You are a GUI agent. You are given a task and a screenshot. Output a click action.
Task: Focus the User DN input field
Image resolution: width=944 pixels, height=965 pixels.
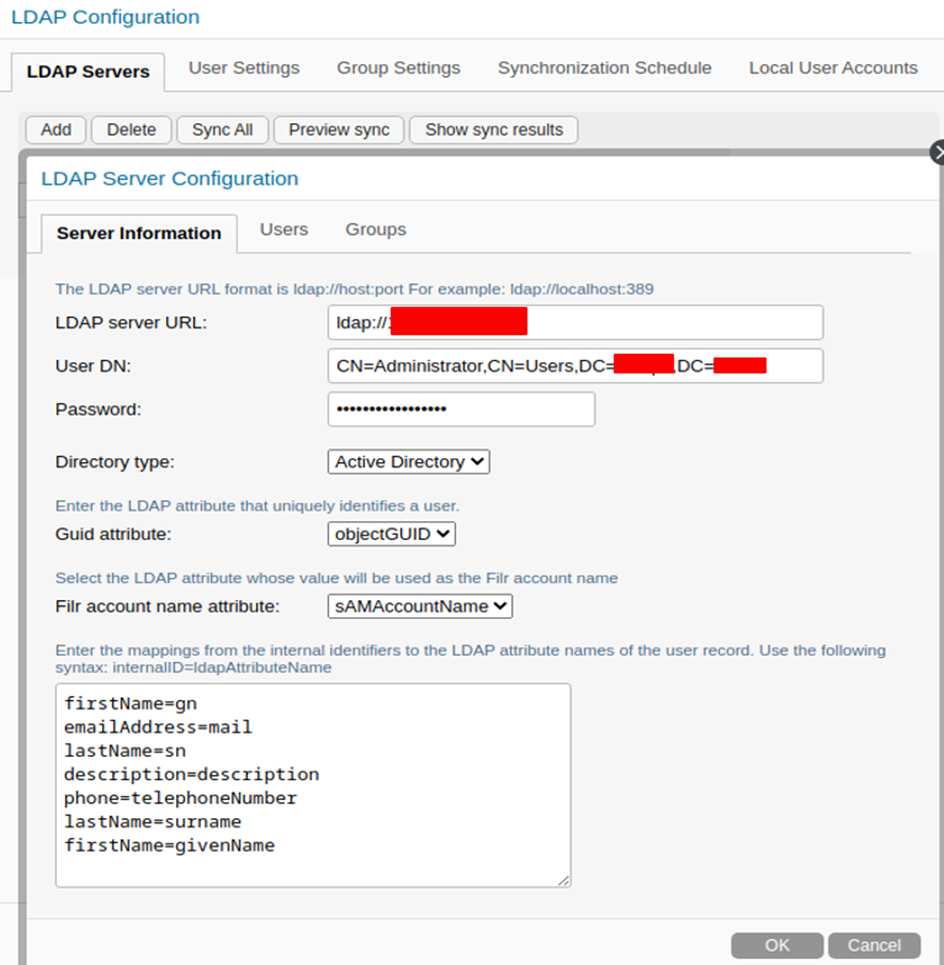(575, 366)
